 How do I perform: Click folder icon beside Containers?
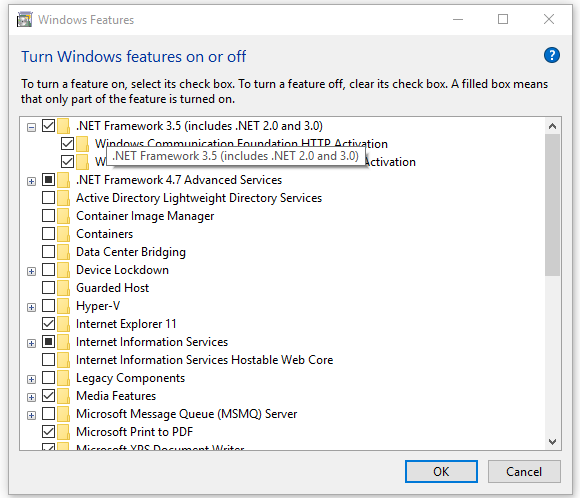64,234
